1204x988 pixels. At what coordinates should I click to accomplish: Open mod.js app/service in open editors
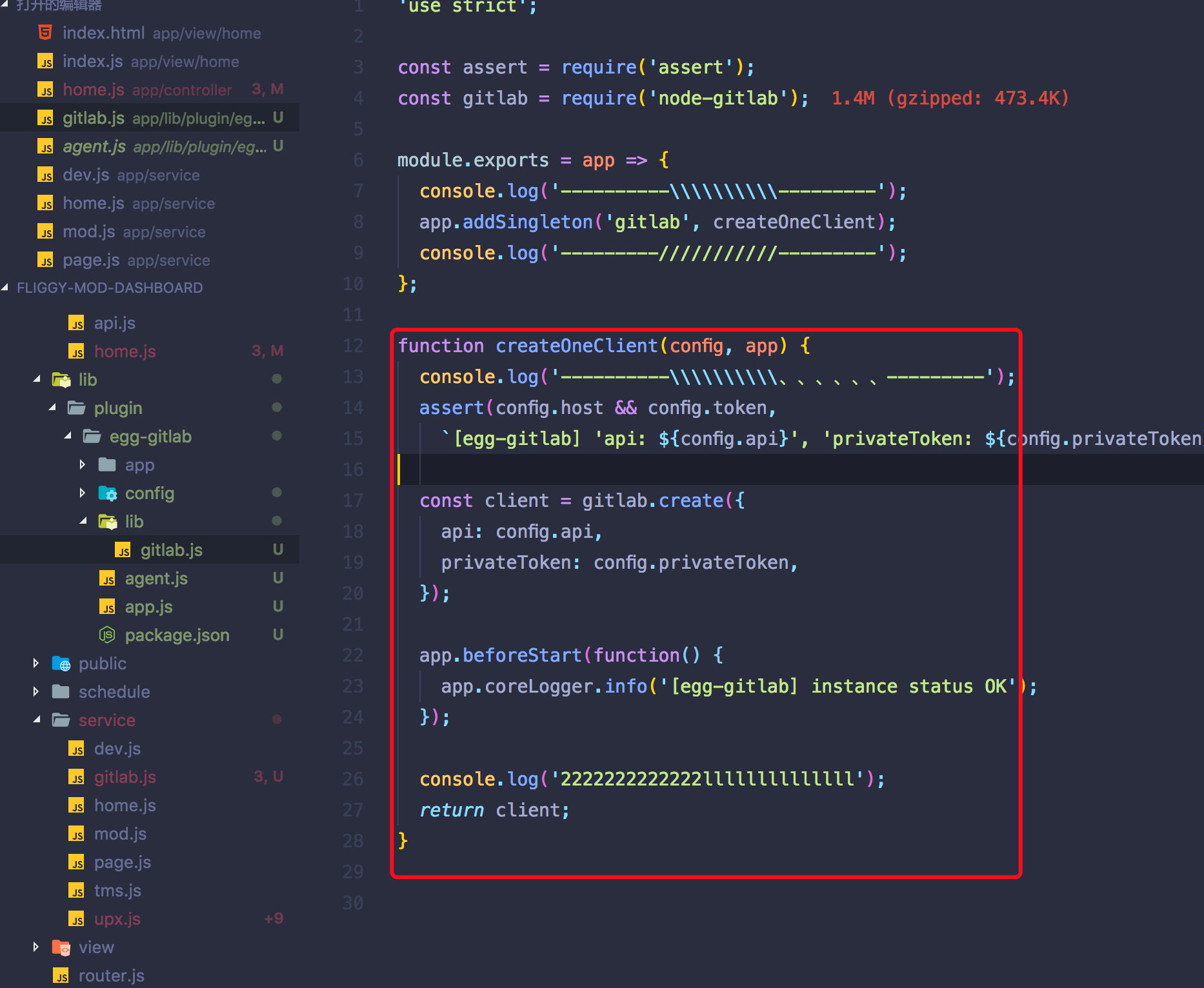tap(150, 232)
